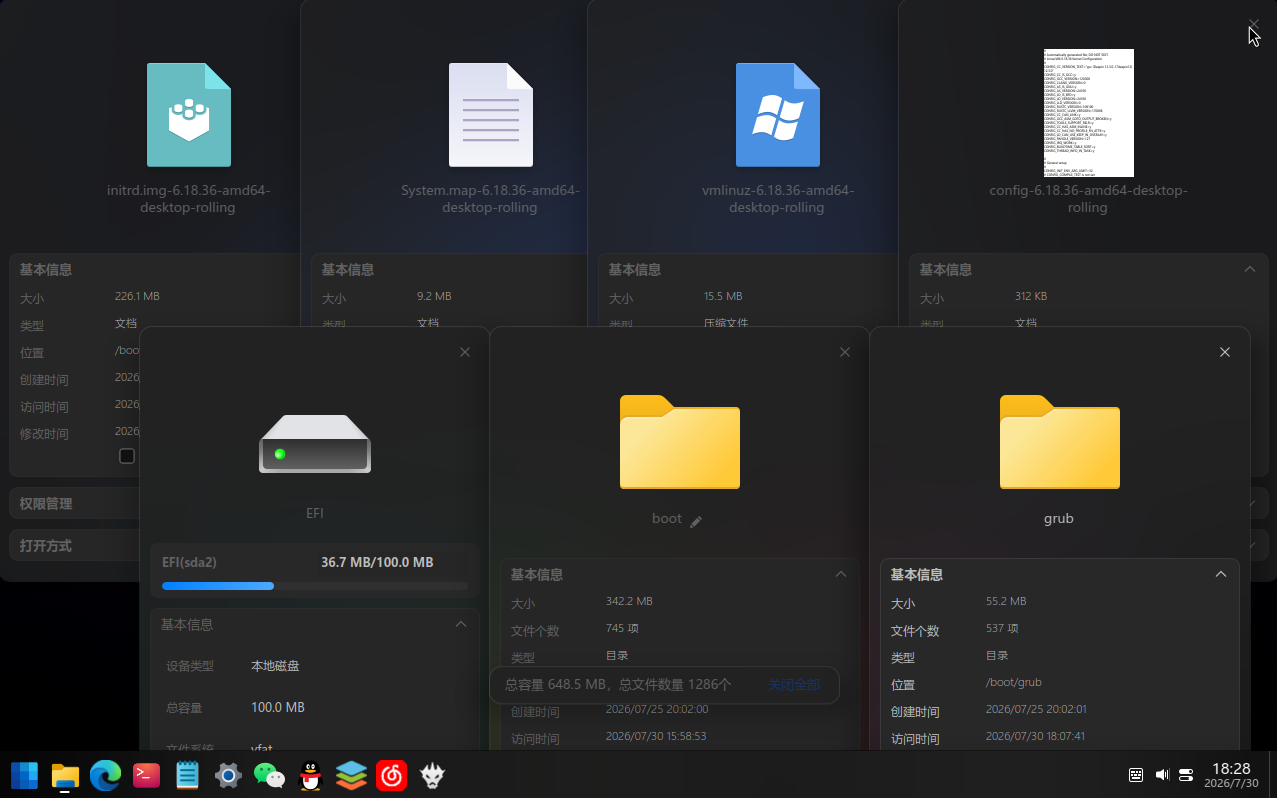1277x798 pixels.
Task: Open the file manager in the taskbar
Action: tap(65, 775)
